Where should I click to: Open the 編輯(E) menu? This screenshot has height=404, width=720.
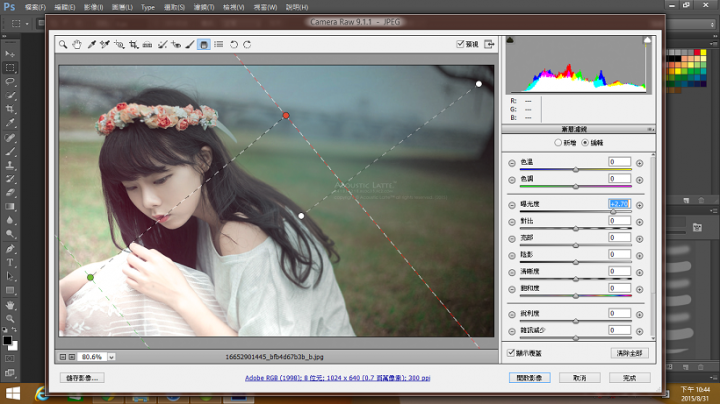click(x=65, y=7)
